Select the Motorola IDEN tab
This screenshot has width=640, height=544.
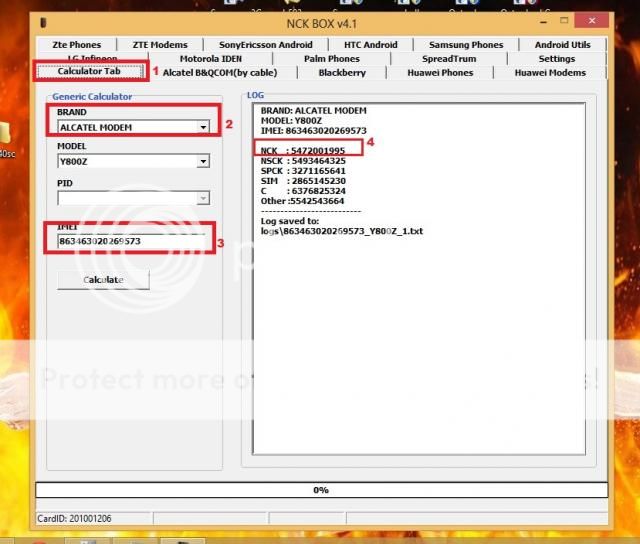coord(210,59)
